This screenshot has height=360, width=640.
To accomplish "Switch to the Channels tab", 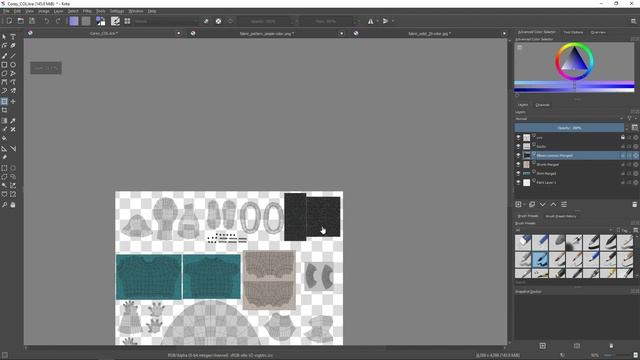I will [x=542, y=105].
